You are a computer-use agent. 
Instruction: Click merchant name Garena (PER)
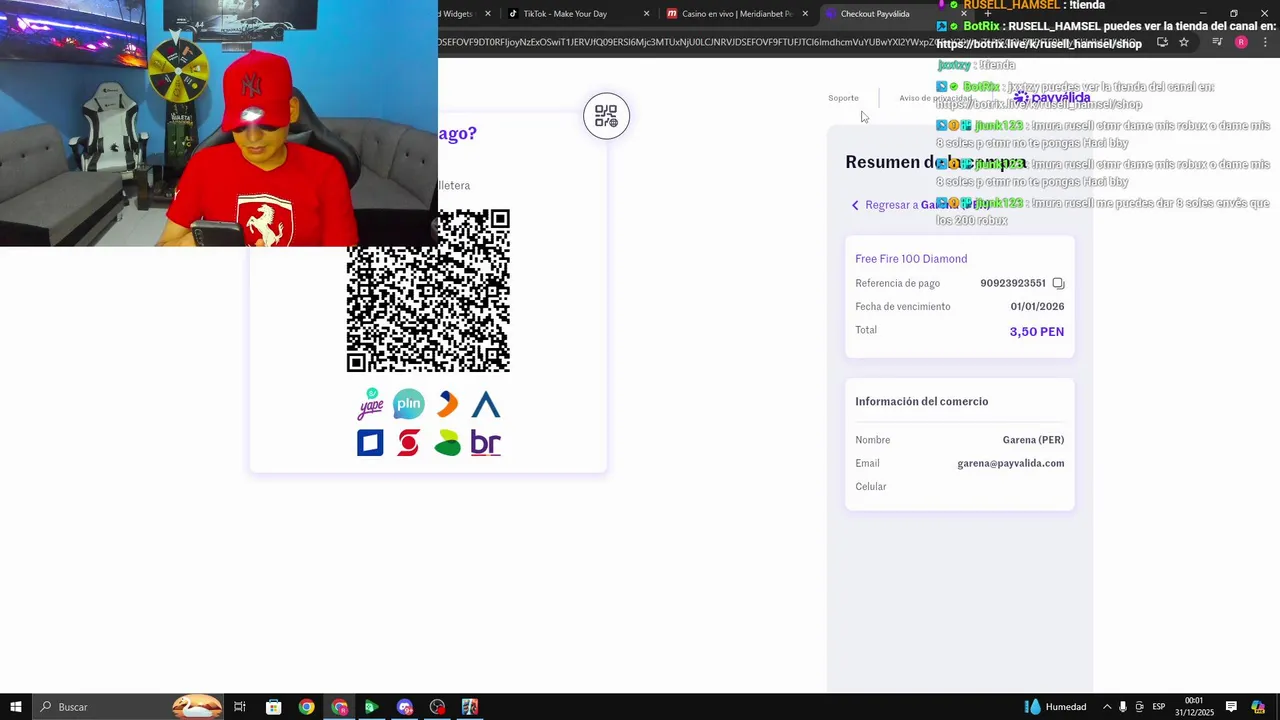coord(1033,440)
